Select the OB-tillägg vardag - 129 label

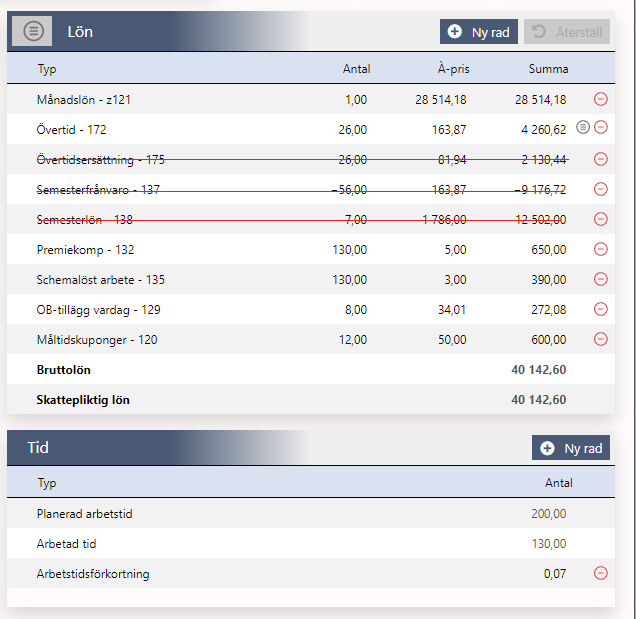tap(99, 310)
